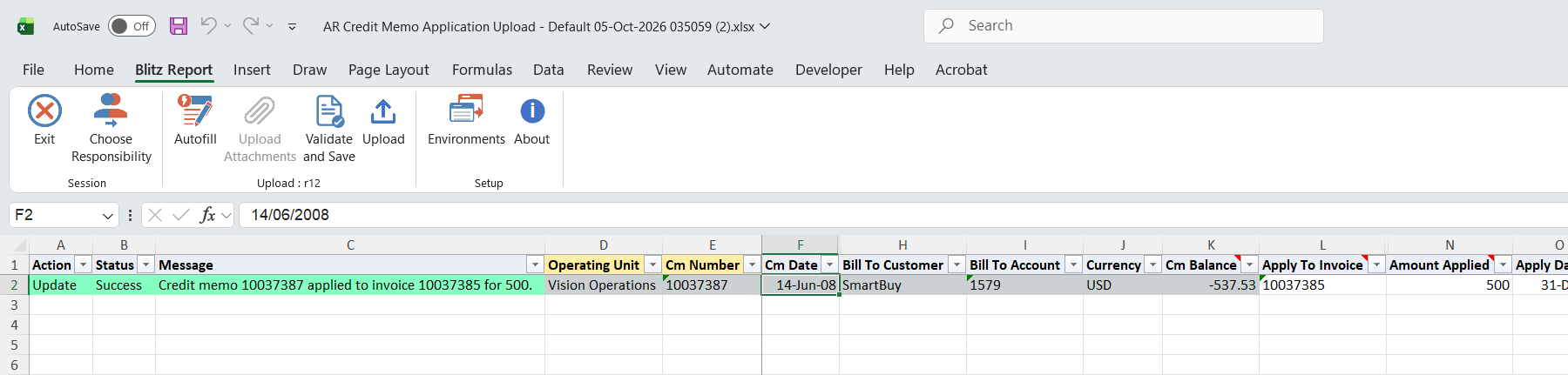Click the Redo arrow
This screenshot has height=375, width=1568.
point(251,26)
